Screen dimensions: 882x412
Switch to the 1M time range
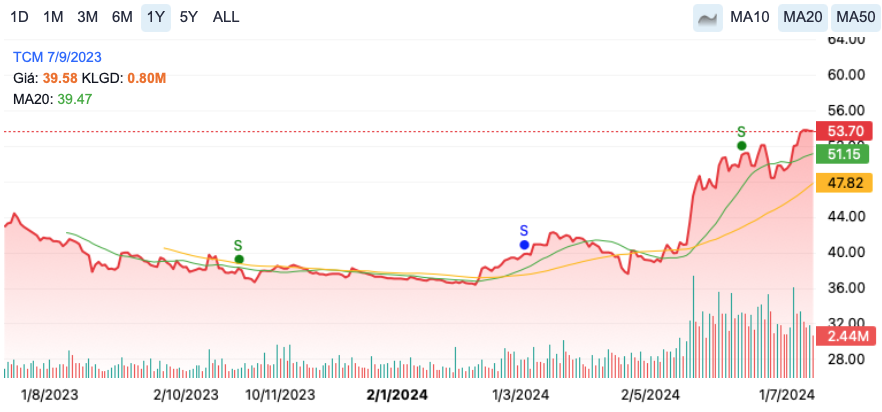coord(54,17)
